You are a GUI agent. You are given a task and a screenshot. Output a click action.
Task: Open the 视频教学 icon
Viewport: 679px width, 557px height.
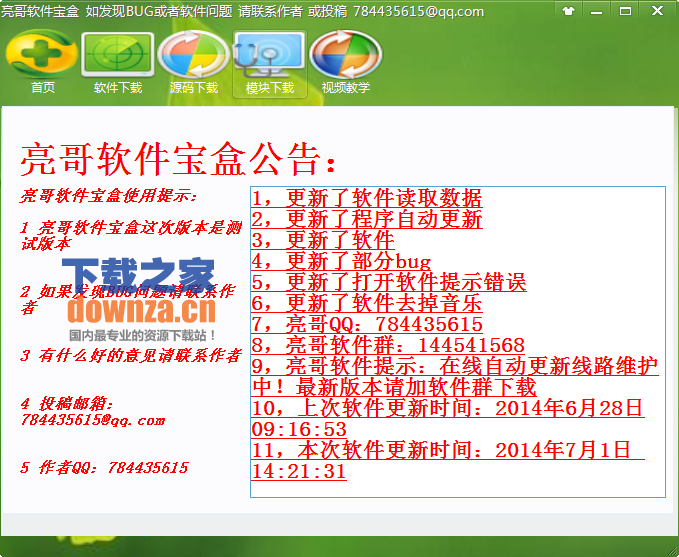pyautogui.click(x=346, y=64)
